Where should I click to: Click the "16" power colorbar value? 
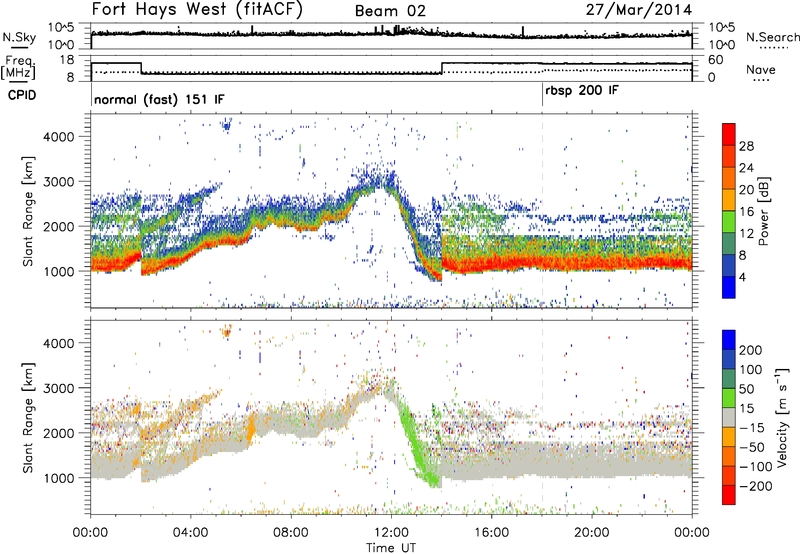click(746, 212)
